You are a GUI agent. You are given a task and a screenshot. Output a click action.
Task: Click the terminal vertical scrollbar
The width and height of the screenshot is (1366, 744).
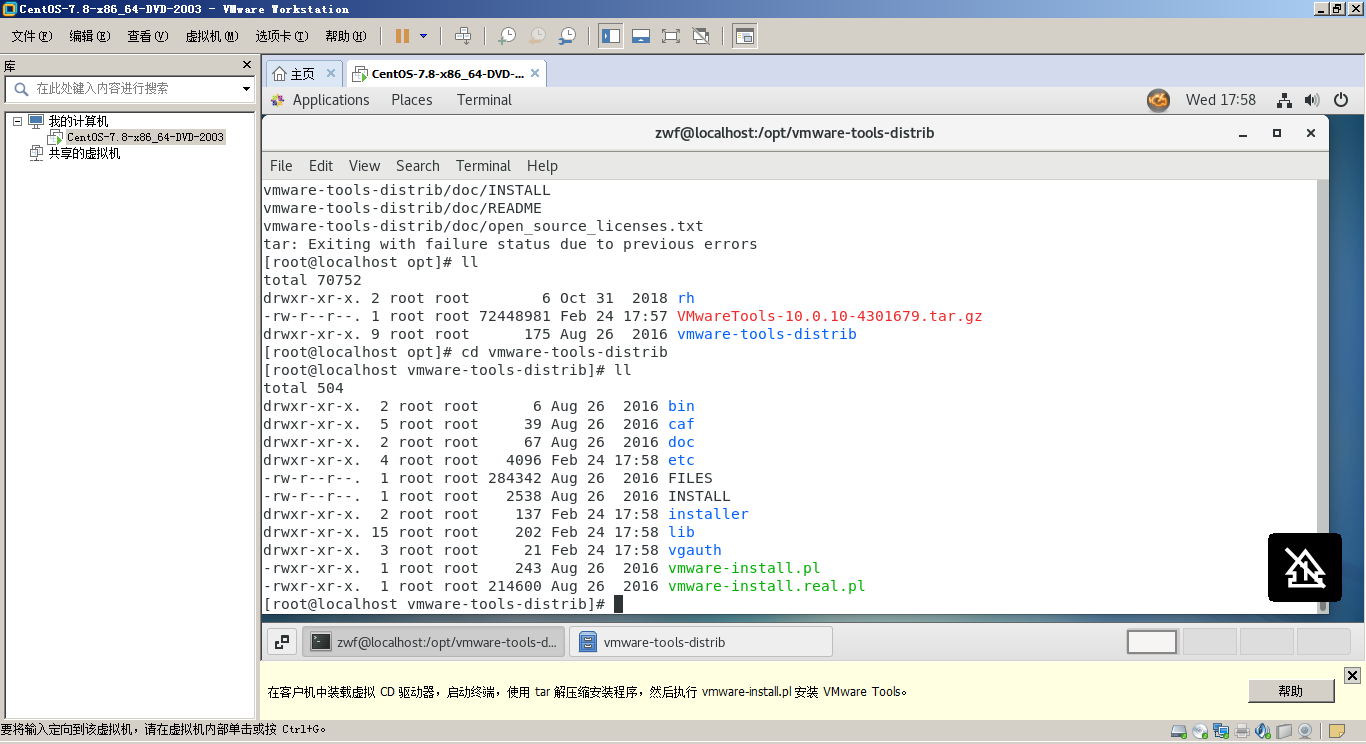point(1322,397)
